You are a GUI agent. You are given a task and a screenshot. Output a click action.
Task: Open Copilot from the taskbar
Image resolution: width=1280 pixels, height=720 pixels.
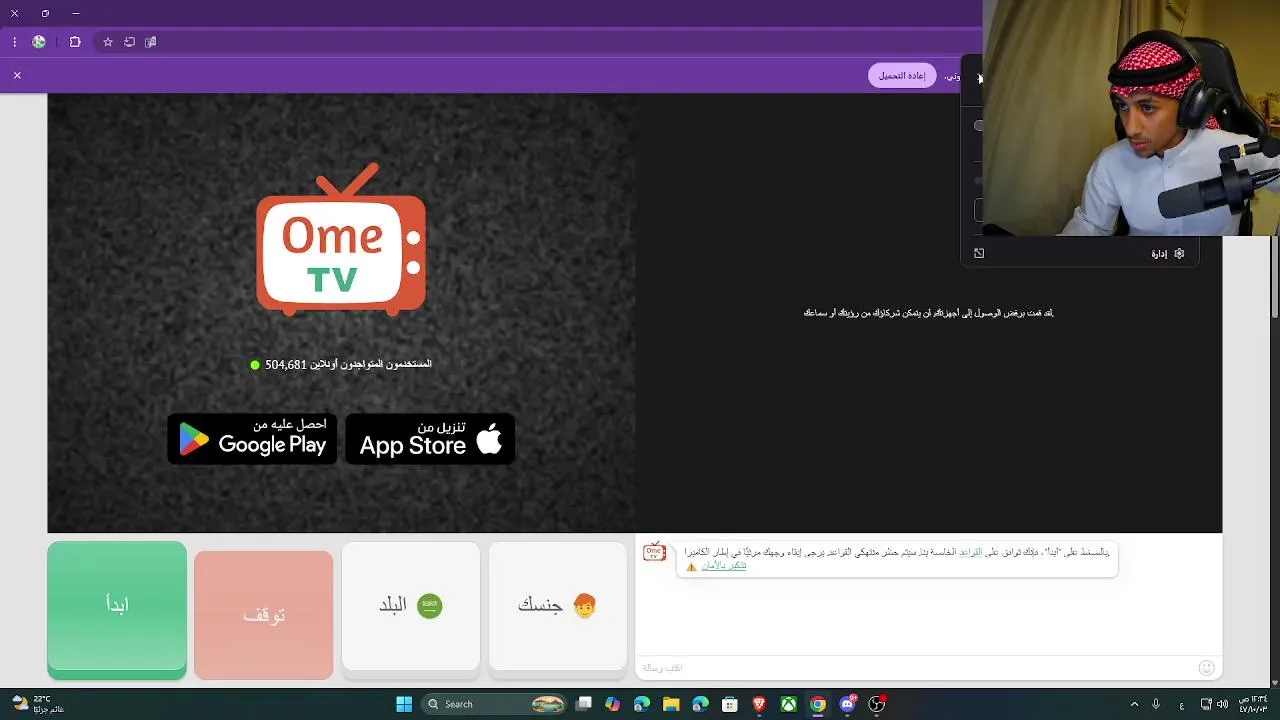click(613, 704)
